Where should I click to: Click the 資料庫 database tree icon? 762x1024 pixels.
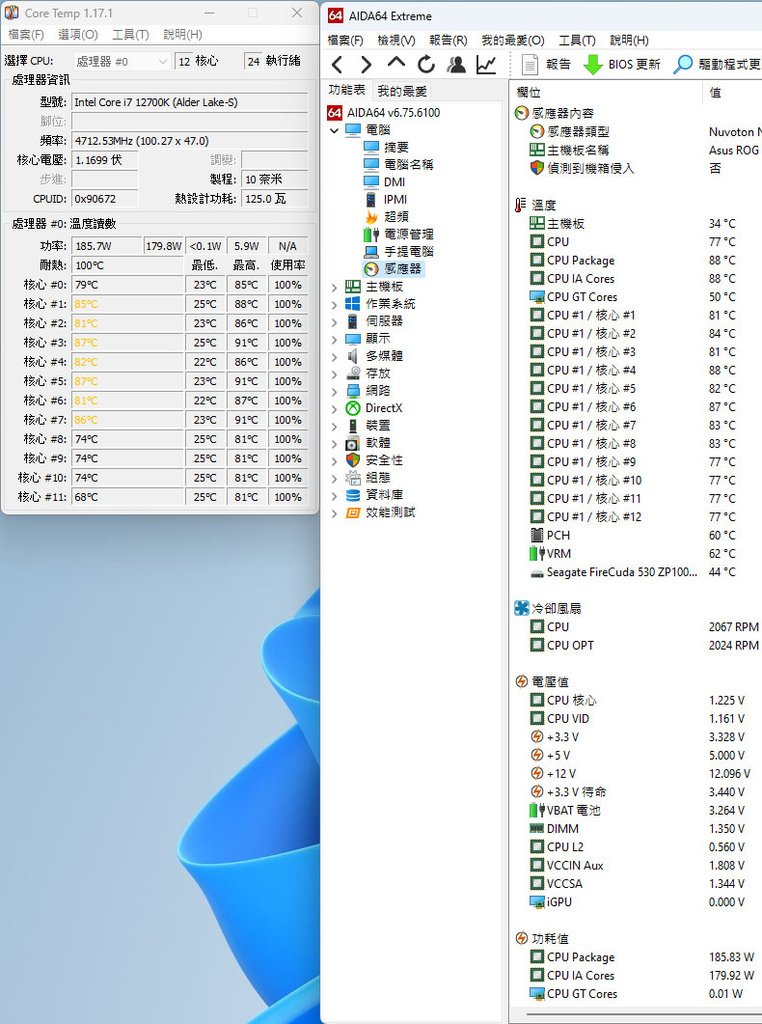(x=353, y=495)
